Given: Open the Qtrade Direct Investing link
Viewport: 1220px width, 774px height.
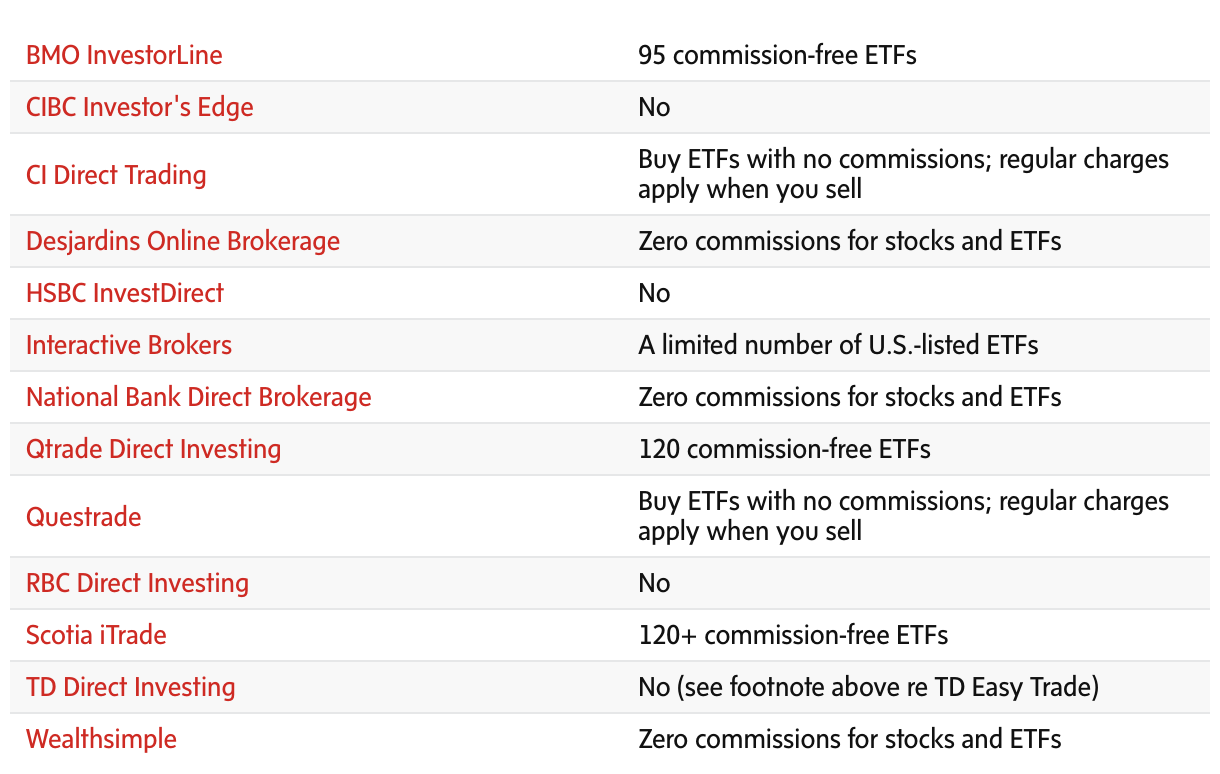Looking at the screenshot, I should click(x=153, y=449).
